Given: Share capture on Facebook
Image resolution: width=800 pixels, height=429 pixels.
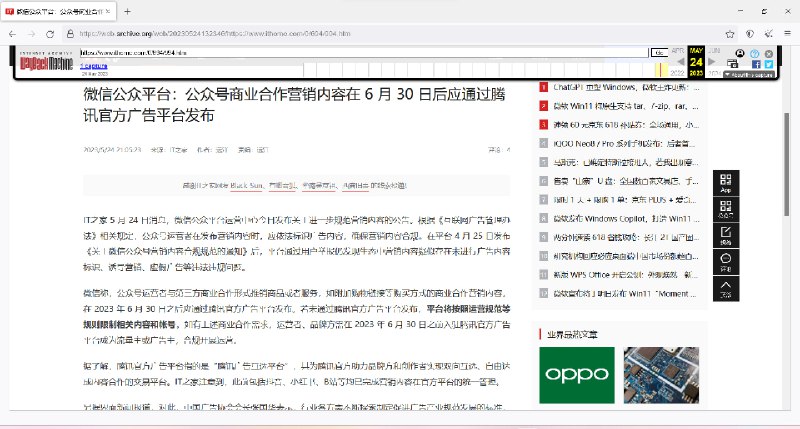Looking at the screenshot, I should point(756,64).
